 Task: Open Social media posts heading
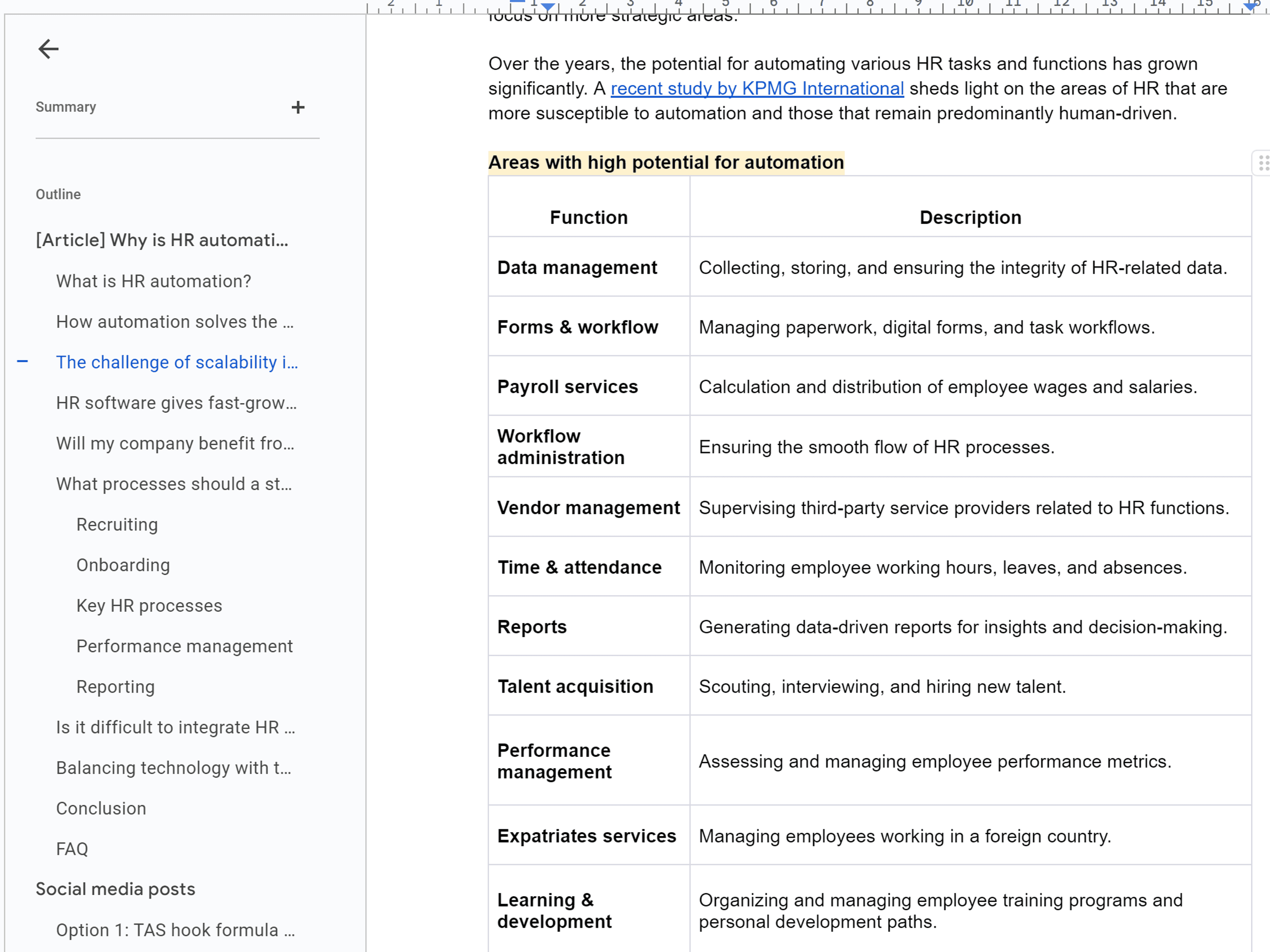pos(115,889)
